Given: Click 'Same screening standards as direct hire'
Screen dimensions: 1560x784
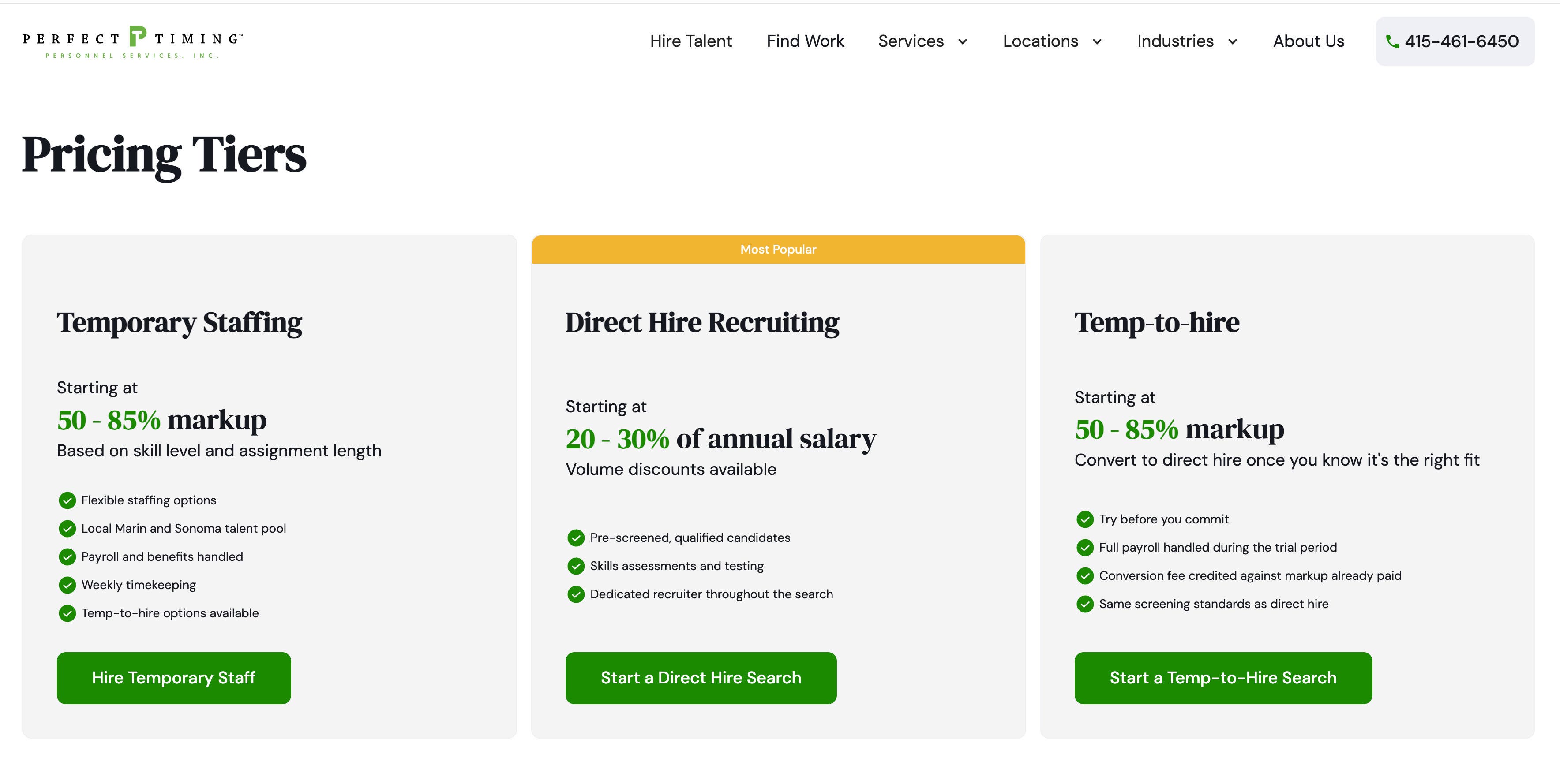Looking at the screenshot, I should coord(1214,604).
